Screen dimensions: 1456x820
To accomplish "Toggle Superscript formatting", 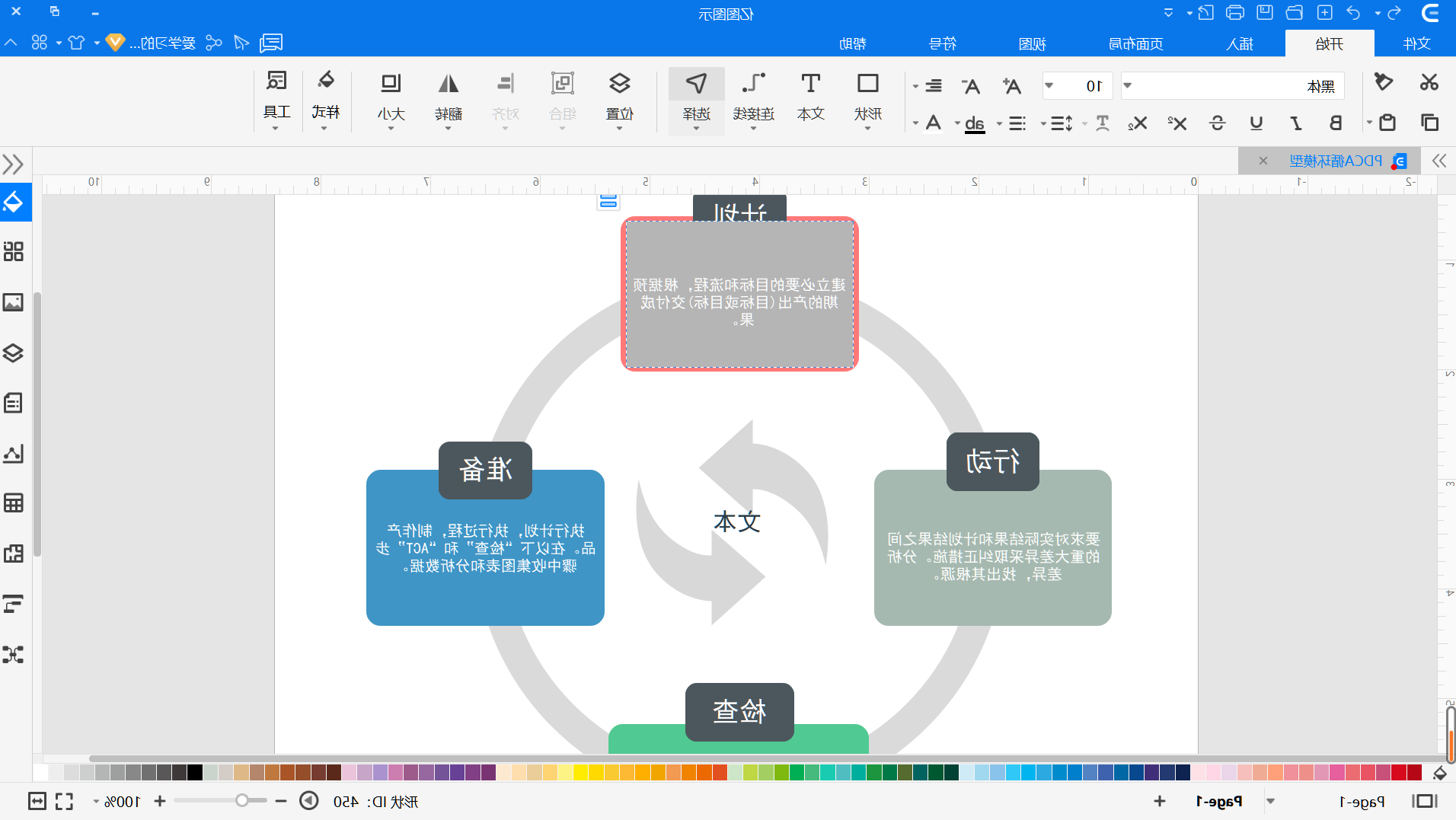I will pos(1177,123).
